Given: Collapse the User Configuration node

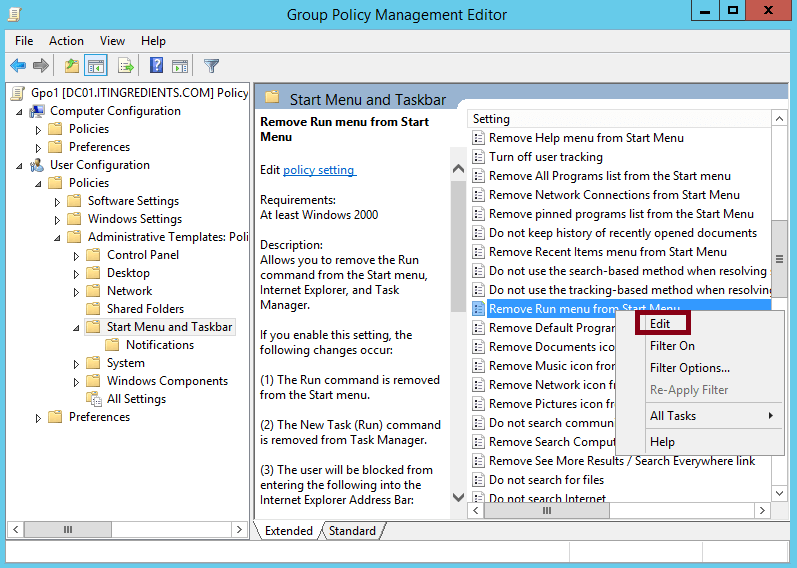Looking at the screenshot, I should pyautogui.click(x=19, y=166).
